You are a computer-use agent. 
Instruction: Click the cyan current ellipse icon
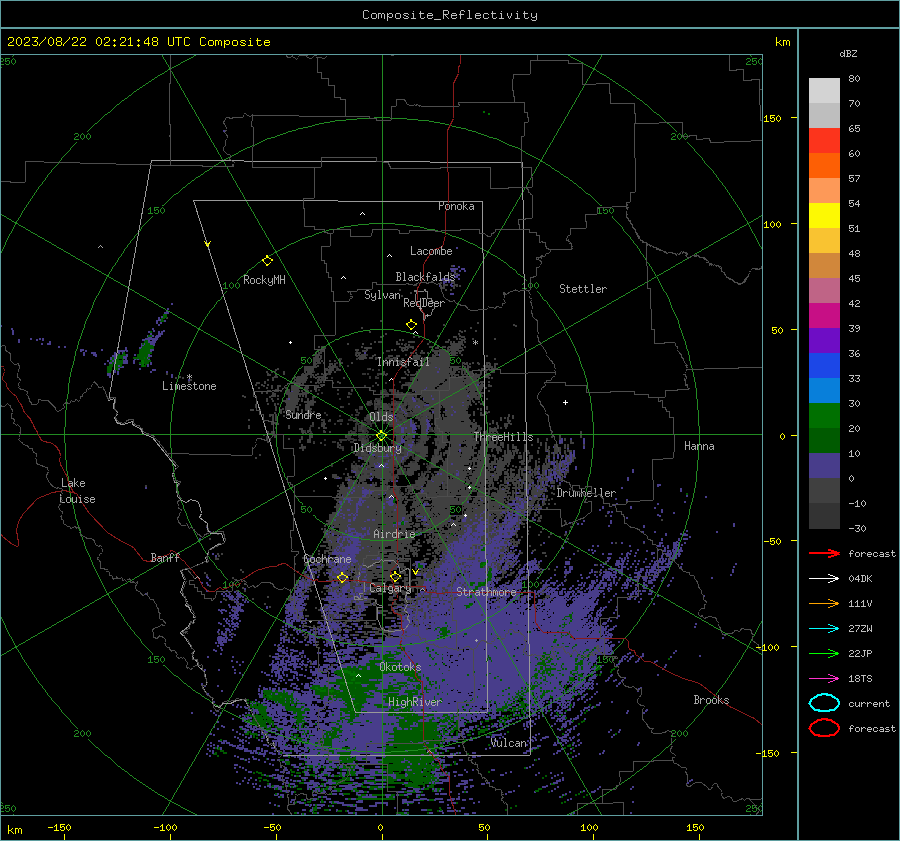[x=824, y=703]
